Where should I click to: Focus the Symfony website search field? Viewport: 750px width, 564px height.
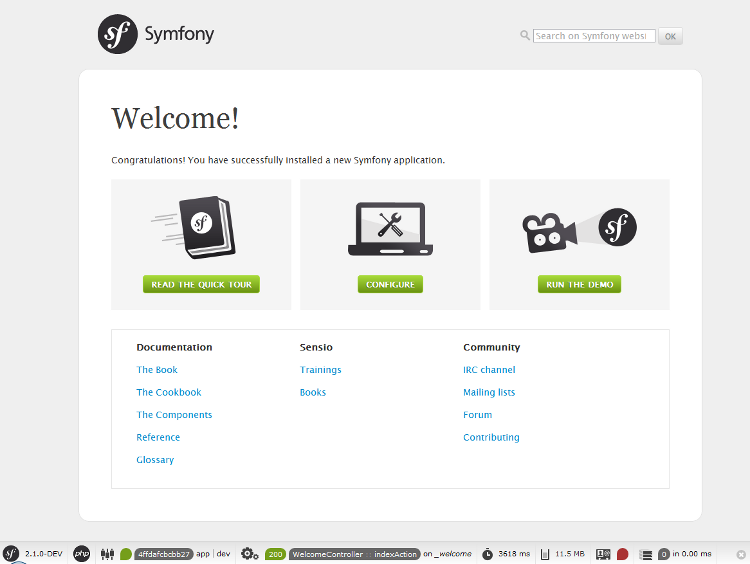tap(594, 36)
